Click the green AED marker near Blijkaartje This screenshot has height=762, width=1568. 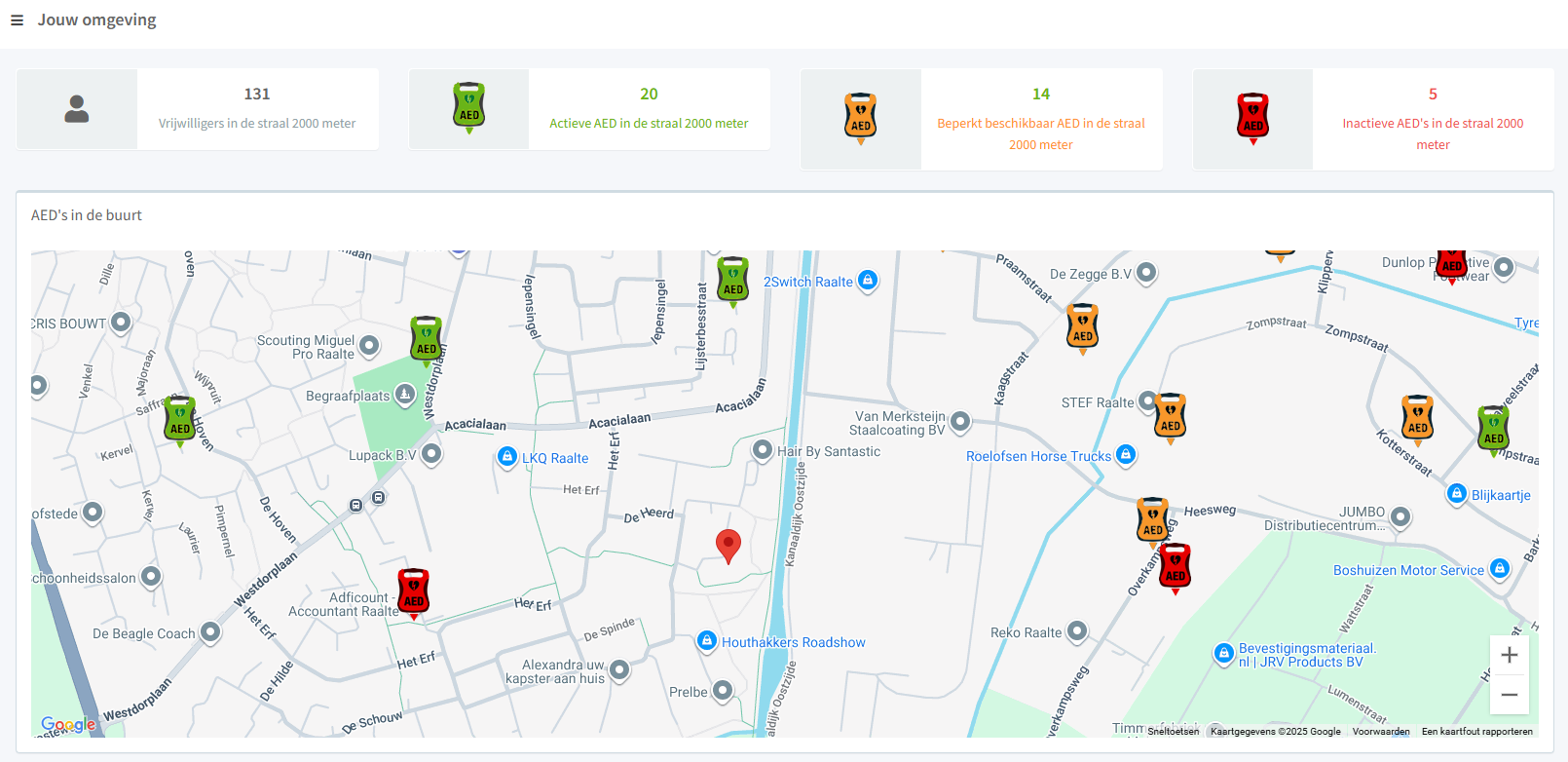point(1493,429)
